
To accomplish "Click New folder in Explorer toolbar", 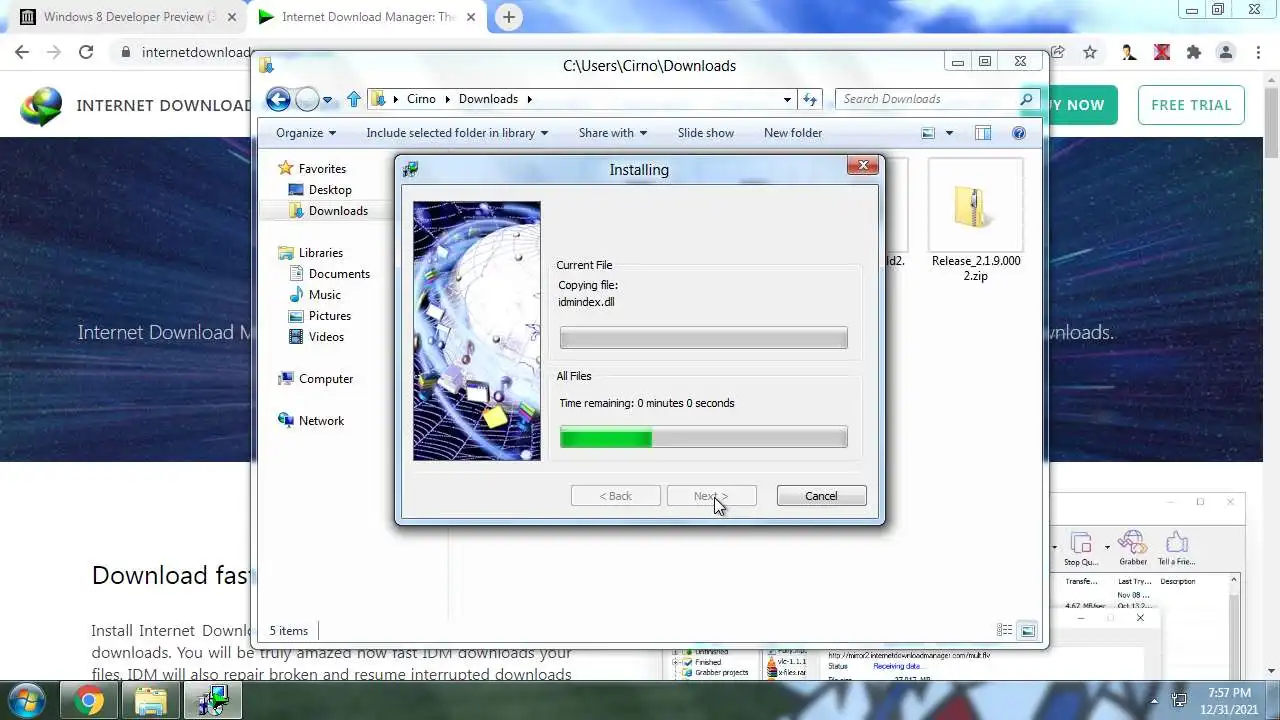I will click(793, 133).
